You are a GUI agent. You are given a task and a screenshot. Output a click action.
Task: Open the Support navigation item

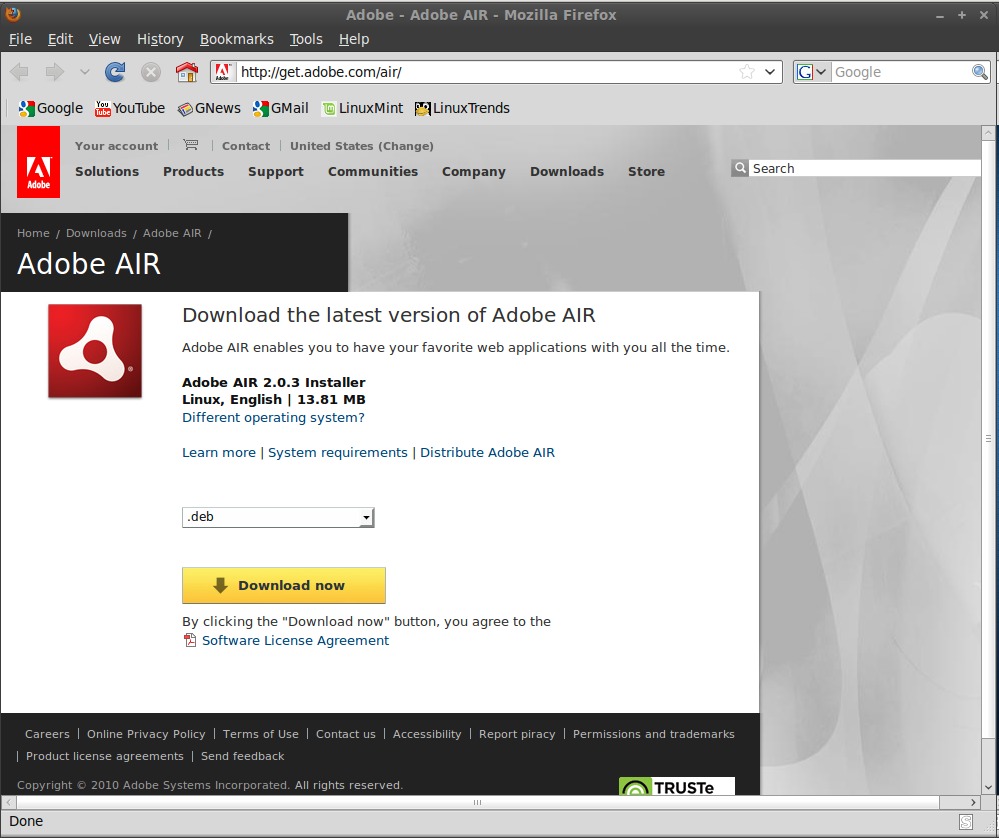click(x=276, y=171)
